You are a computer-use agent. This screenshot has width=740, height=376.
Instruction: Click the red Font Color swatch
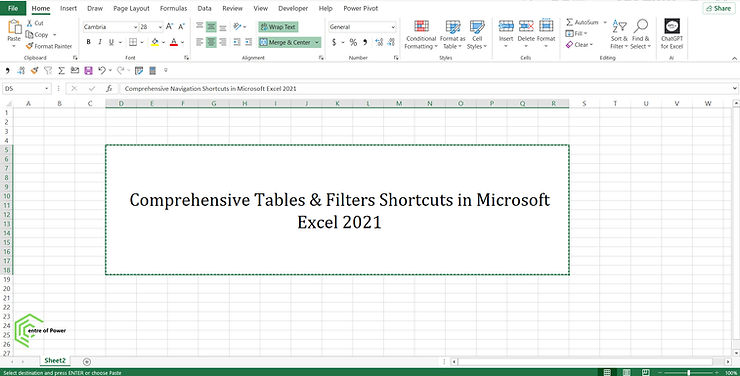[174, 42]
